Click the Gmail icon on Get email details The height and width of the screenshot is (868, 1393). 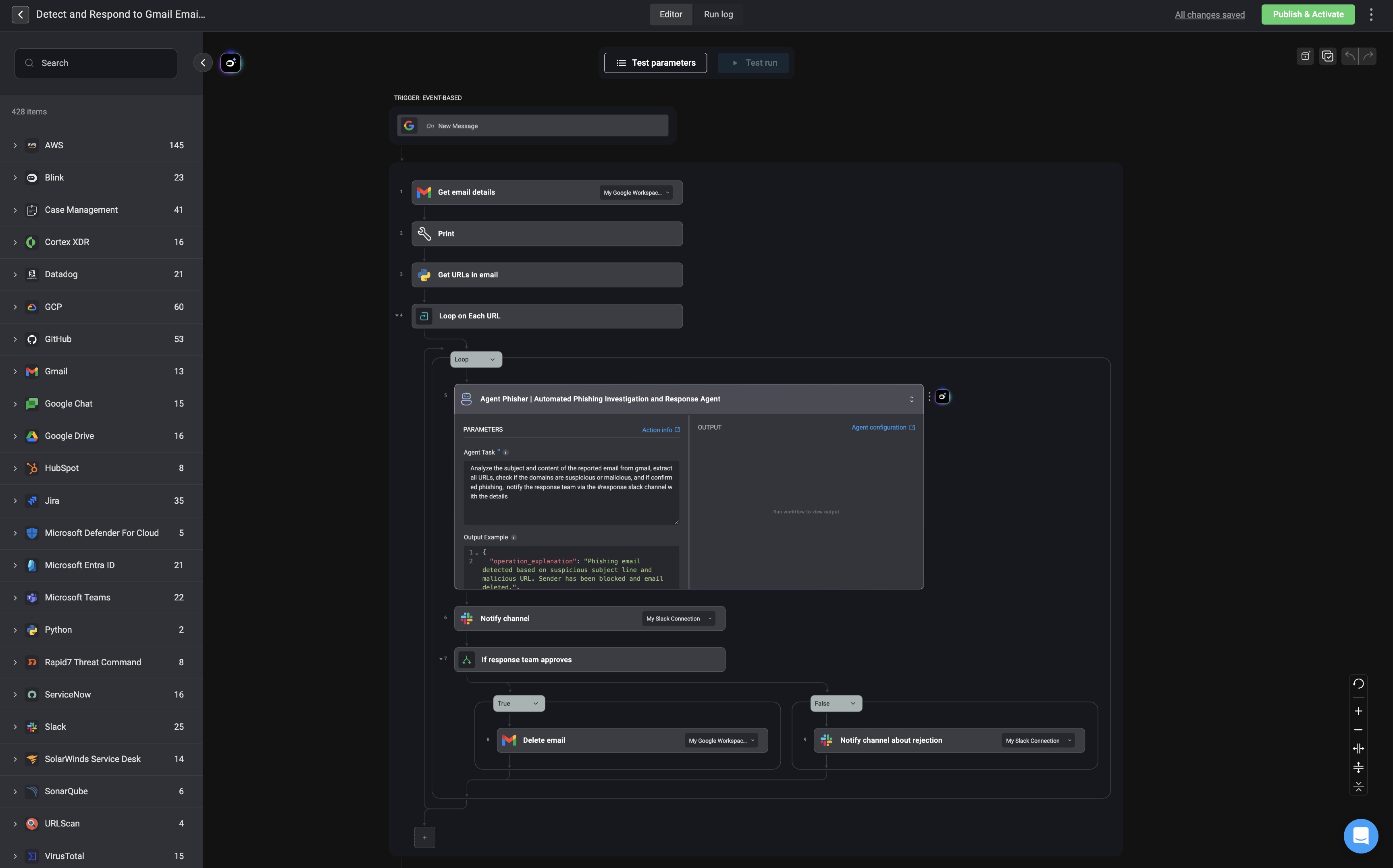click(424, 192)
